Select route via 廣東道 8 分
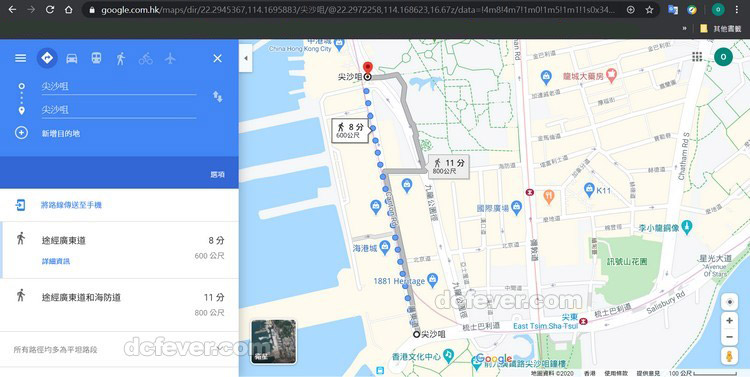750x377 pixels. click(x=120, y=250)
